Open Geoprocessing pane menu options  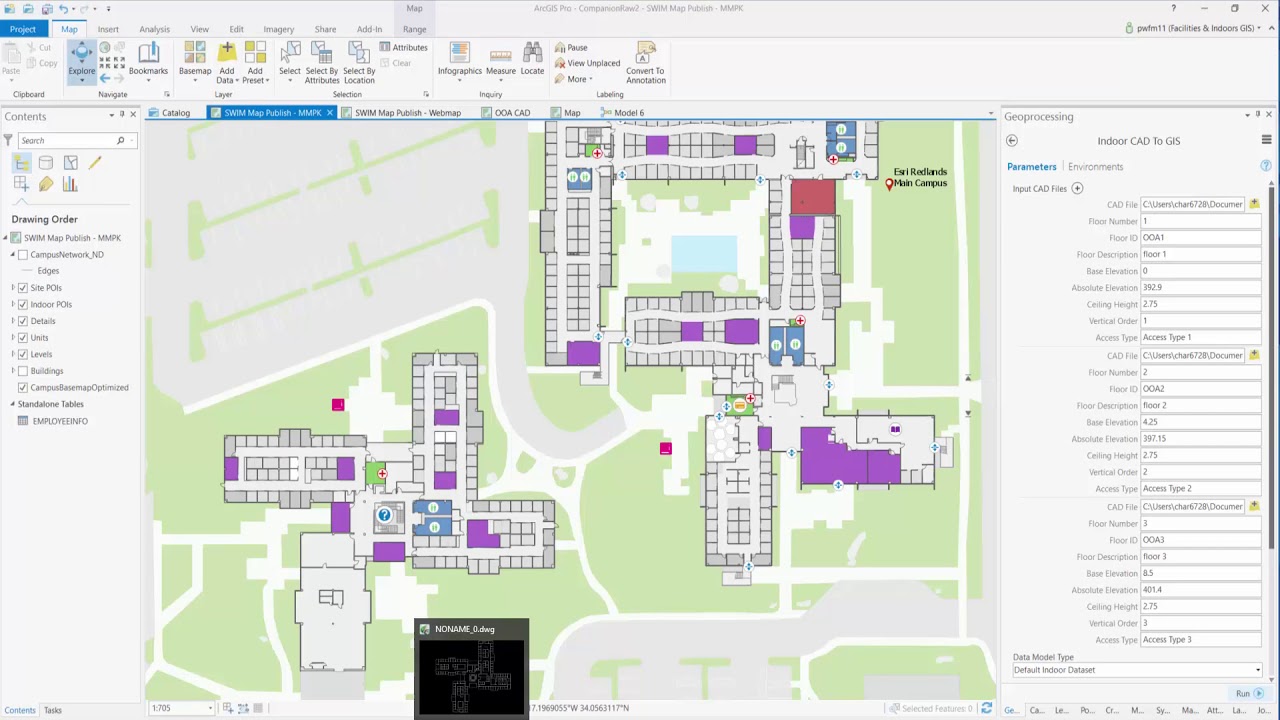pos(1267,141)
